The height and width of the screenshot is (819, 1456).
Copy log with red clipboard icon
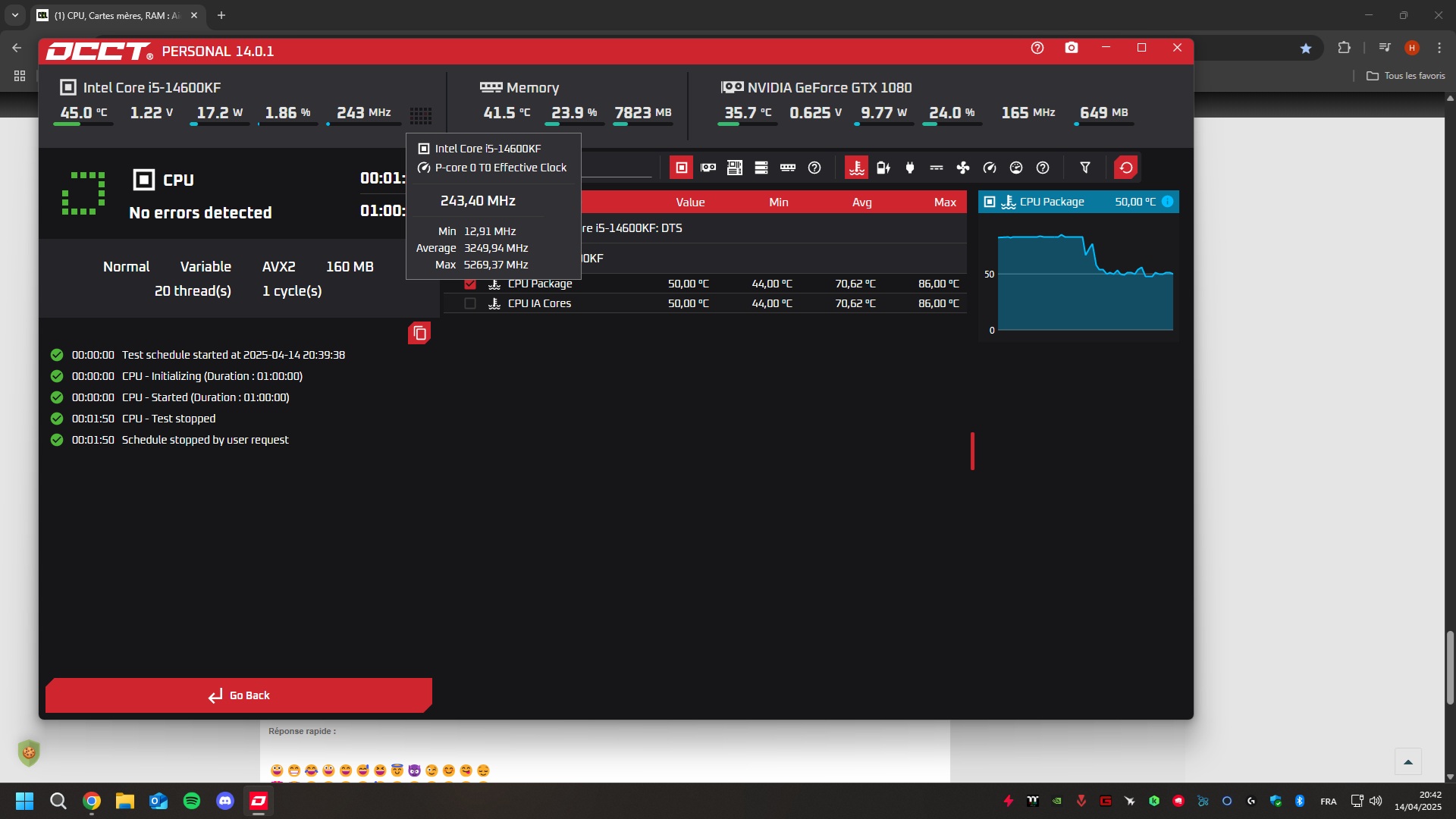[419, 333]
